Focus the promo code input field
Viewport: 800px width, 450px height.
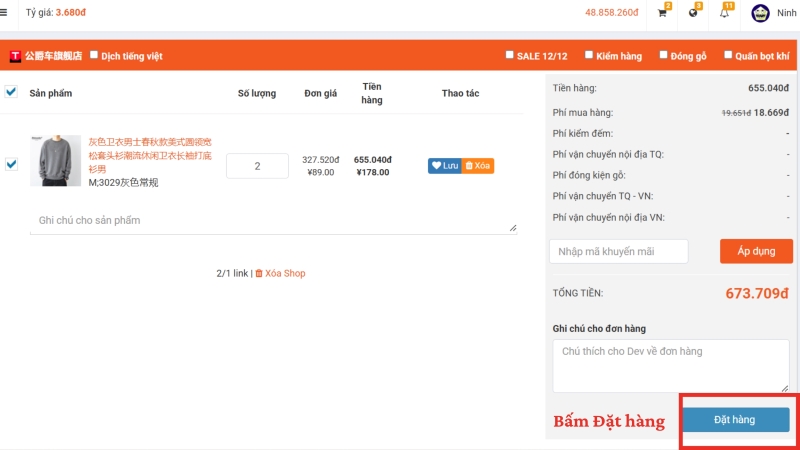tap(618, 251)
